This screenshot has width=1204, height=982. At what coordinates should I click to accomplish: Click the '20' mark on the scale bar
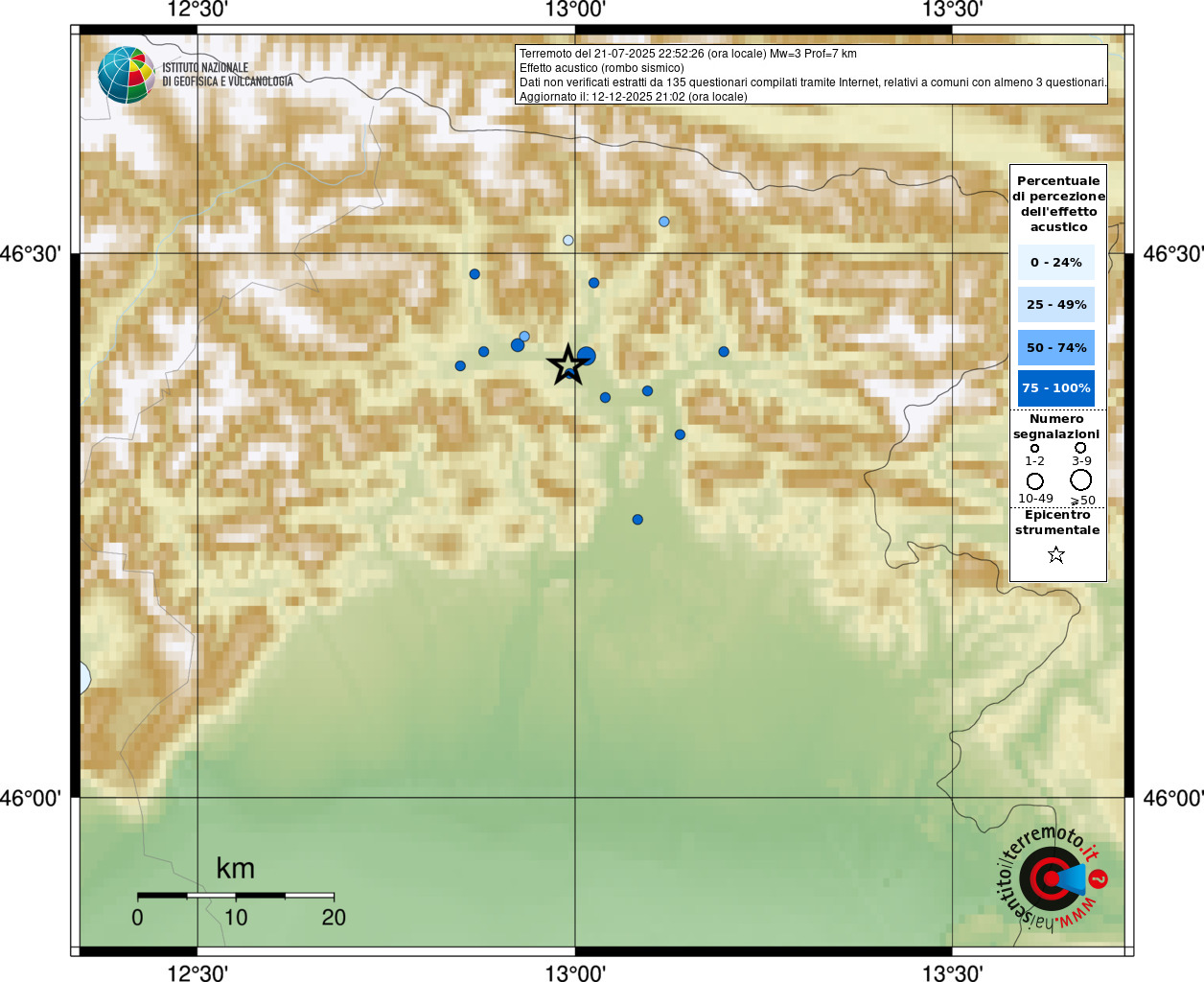[x=334, y=918]
